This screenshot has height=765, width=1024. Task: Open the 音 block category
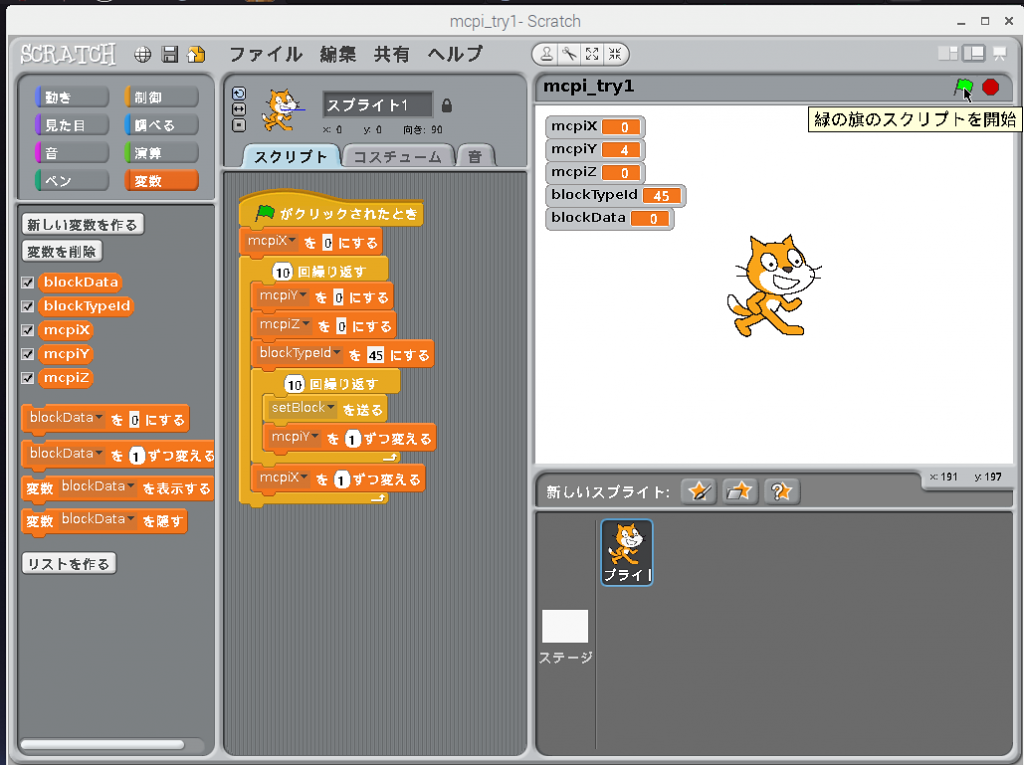[72, 153]
